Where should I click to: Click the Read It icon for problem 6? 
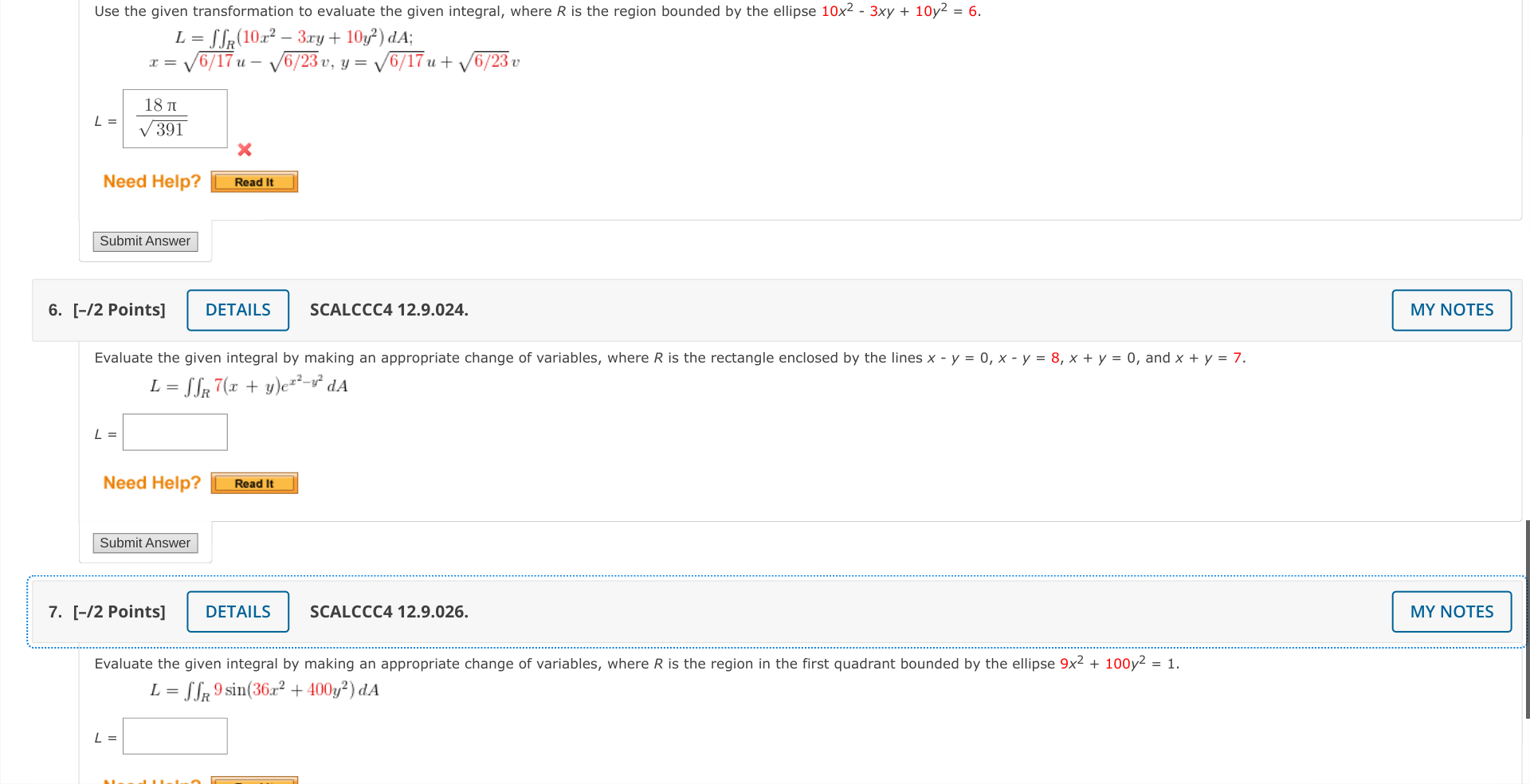pos(253,482)
